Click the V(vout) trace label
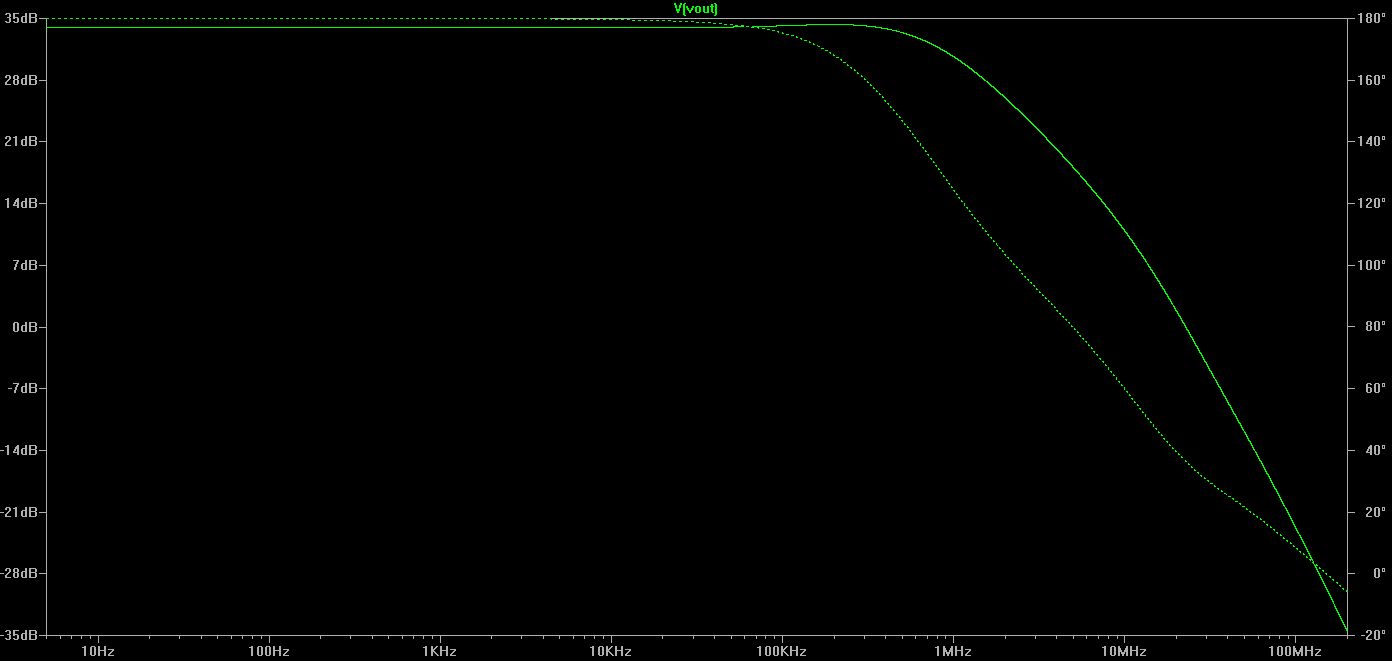1392x661 pixels. 696,8
